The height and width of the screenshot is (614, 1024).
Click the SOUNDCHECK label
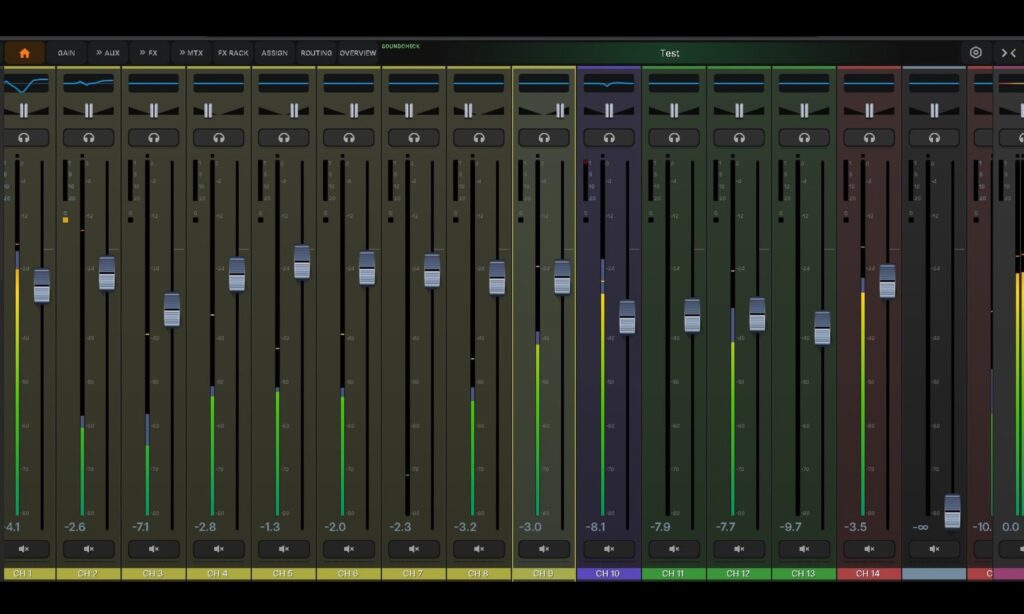(400, 46)
